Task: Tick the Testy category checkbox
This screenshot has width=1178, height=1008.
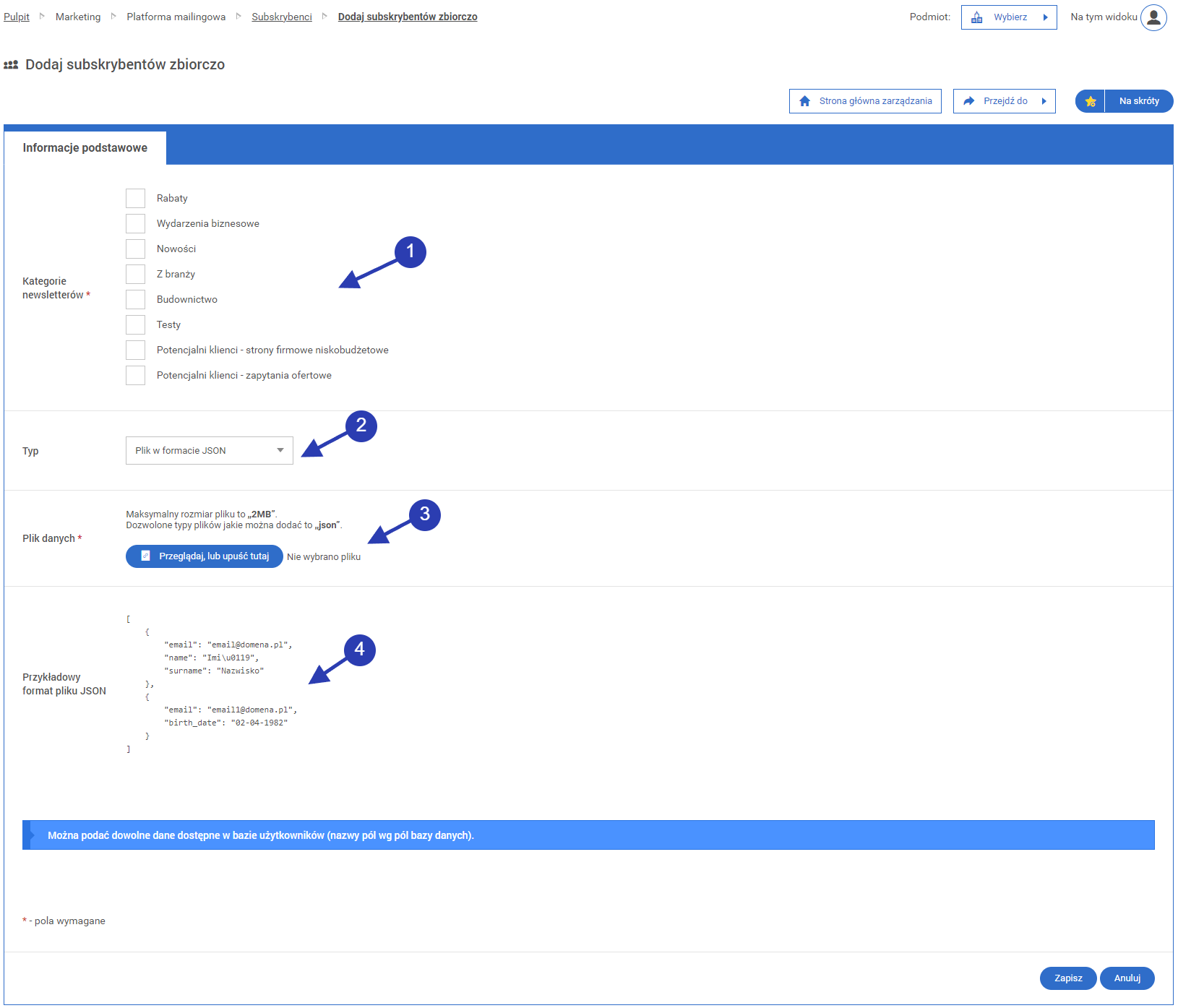Action: click(x=135, y=325)
